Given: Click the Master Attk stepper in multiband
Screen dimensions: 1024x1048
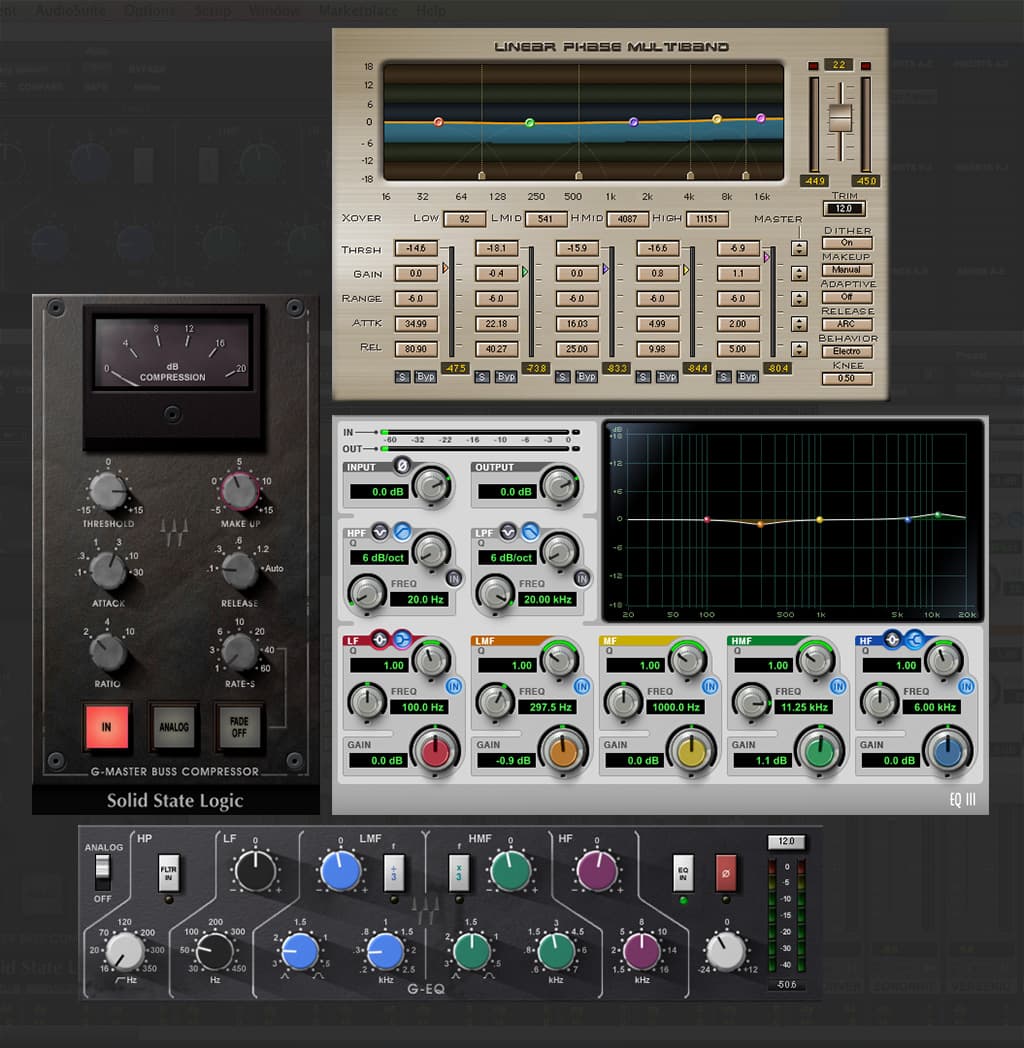Looking at the screenshot, I should click(799, 324).
